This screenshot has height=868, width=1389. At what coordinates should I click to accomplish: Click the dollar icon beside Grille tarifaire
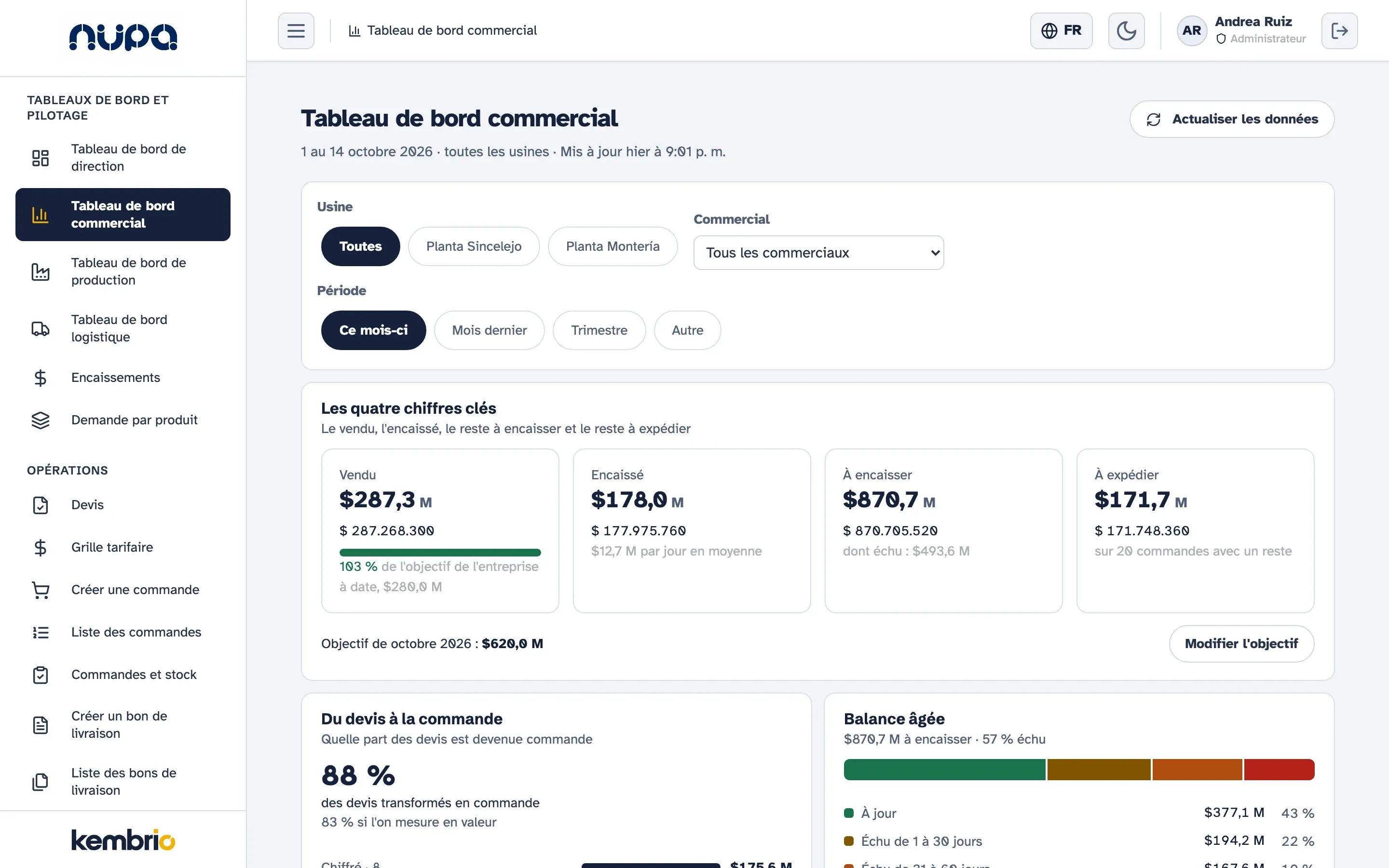pyautogui.click(x=40, y=548)
